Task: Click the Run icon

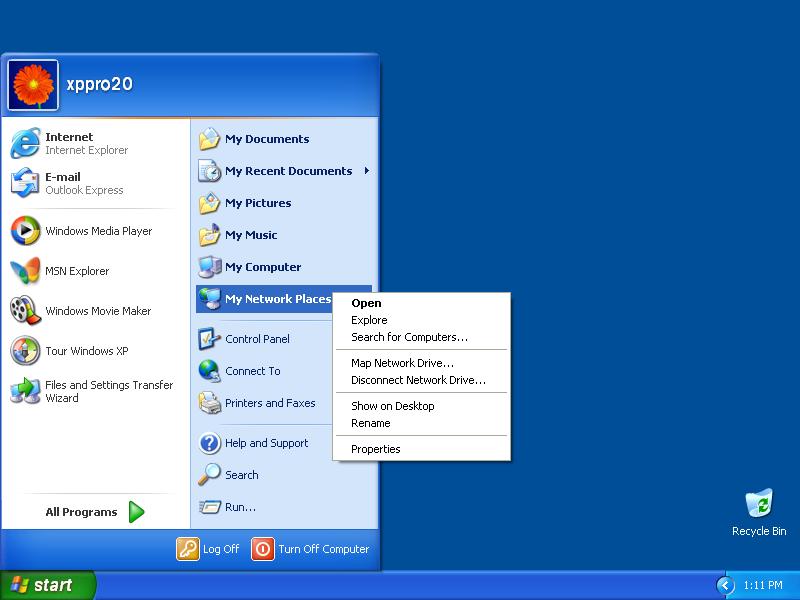Action: coord(209,507)
